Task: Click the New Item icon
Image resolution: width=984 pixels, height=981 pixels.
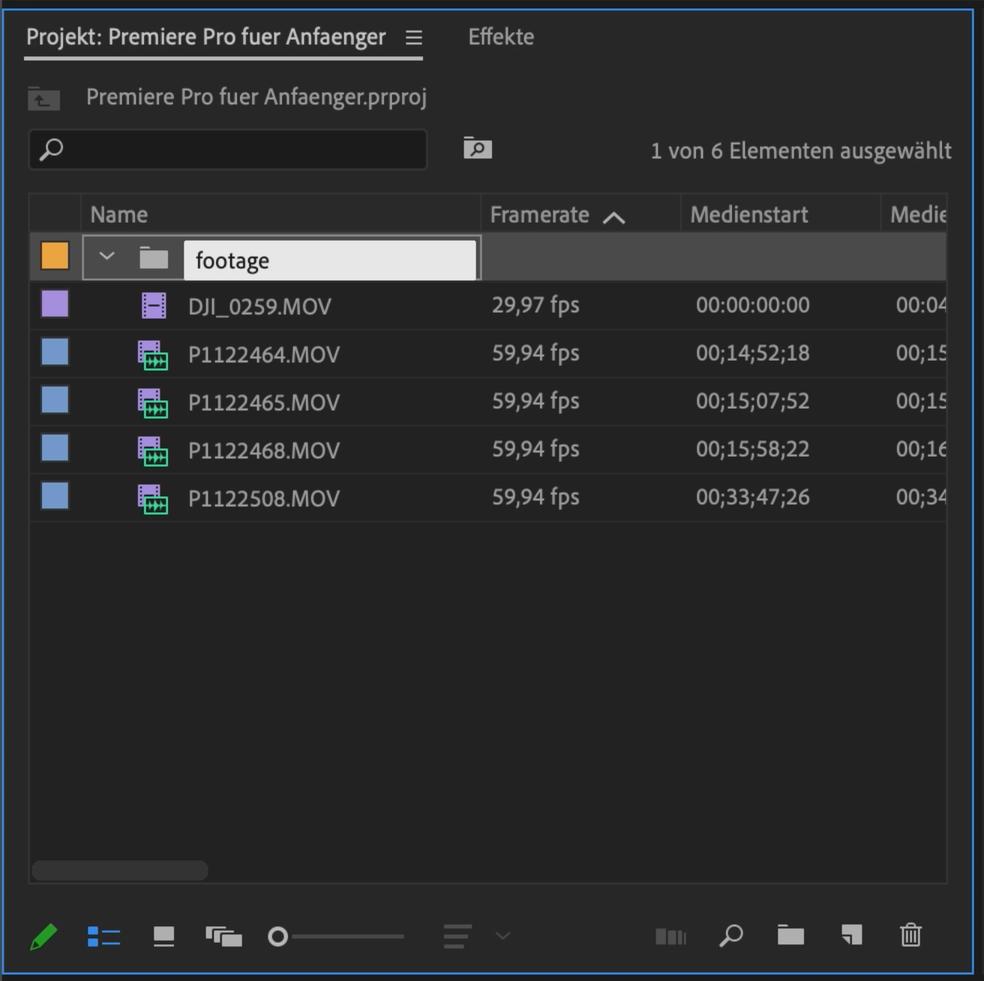Action: click(851, 936)
